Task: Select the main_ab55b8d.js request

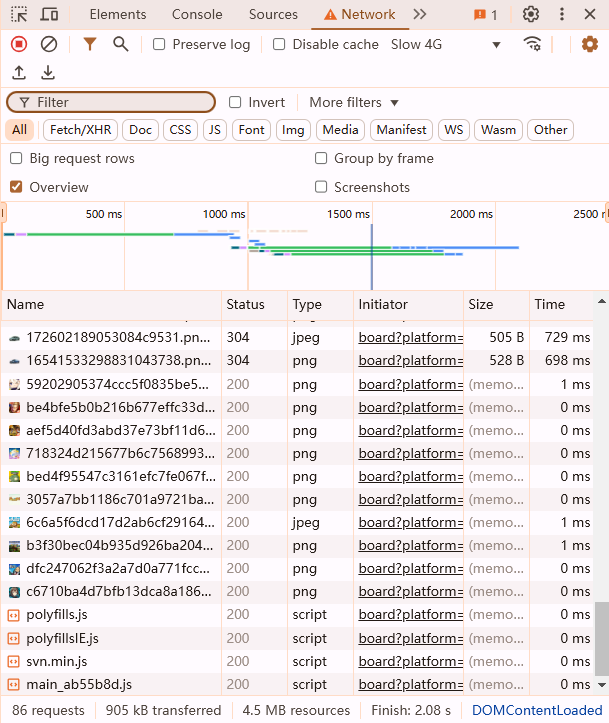Action: tap(297, 684)
